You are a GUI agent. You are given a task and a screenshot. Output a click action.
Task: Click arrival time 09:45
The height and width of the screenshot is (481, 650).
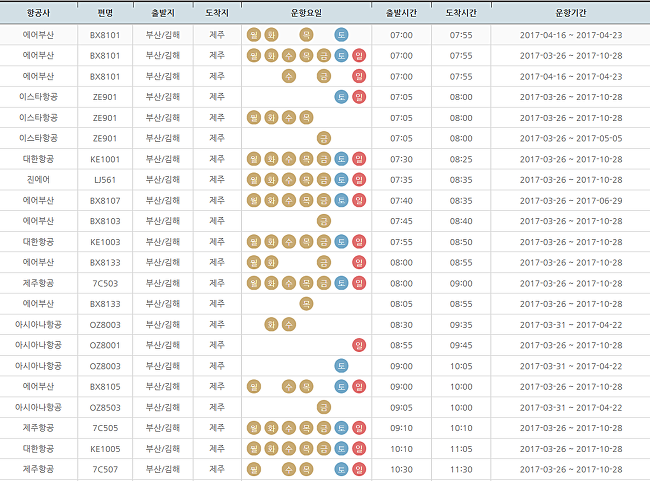(x=461, y=345)
